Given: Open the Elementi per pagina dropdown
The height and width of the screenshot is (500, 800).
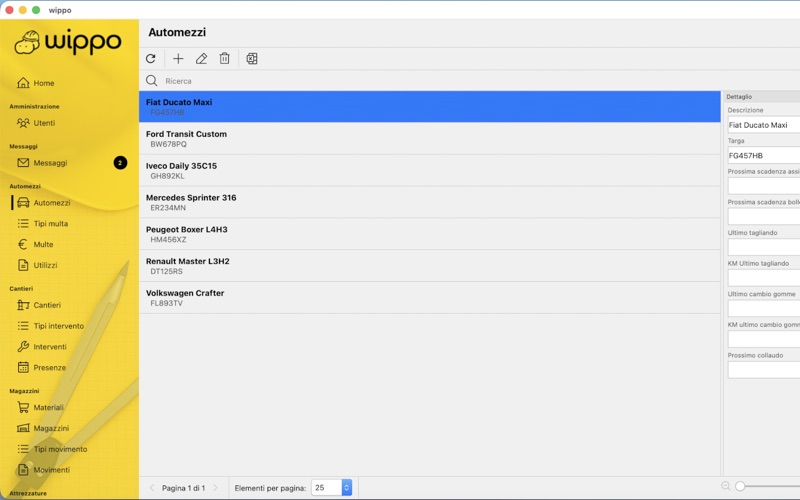Looking at the screenshot, I should pos(332,488).
